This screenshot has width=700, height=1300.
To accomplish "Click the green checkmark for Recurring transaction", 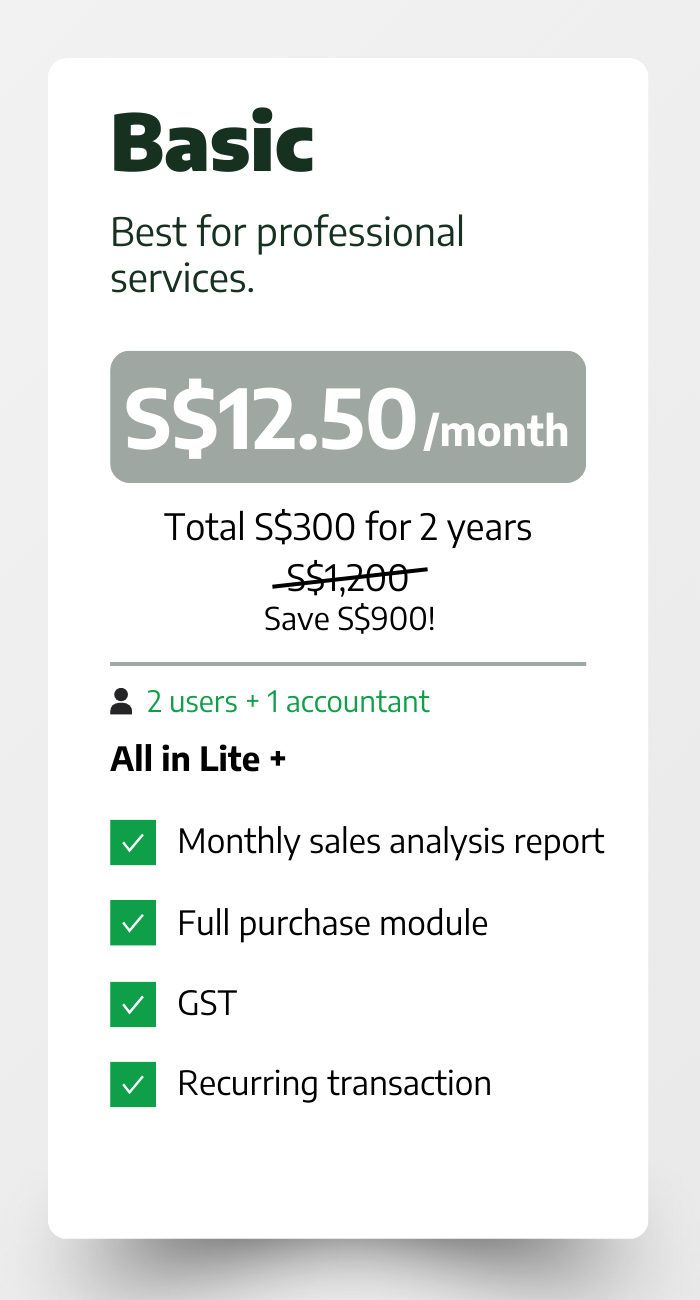I will pyautogui.click(x=133, y=1084).
